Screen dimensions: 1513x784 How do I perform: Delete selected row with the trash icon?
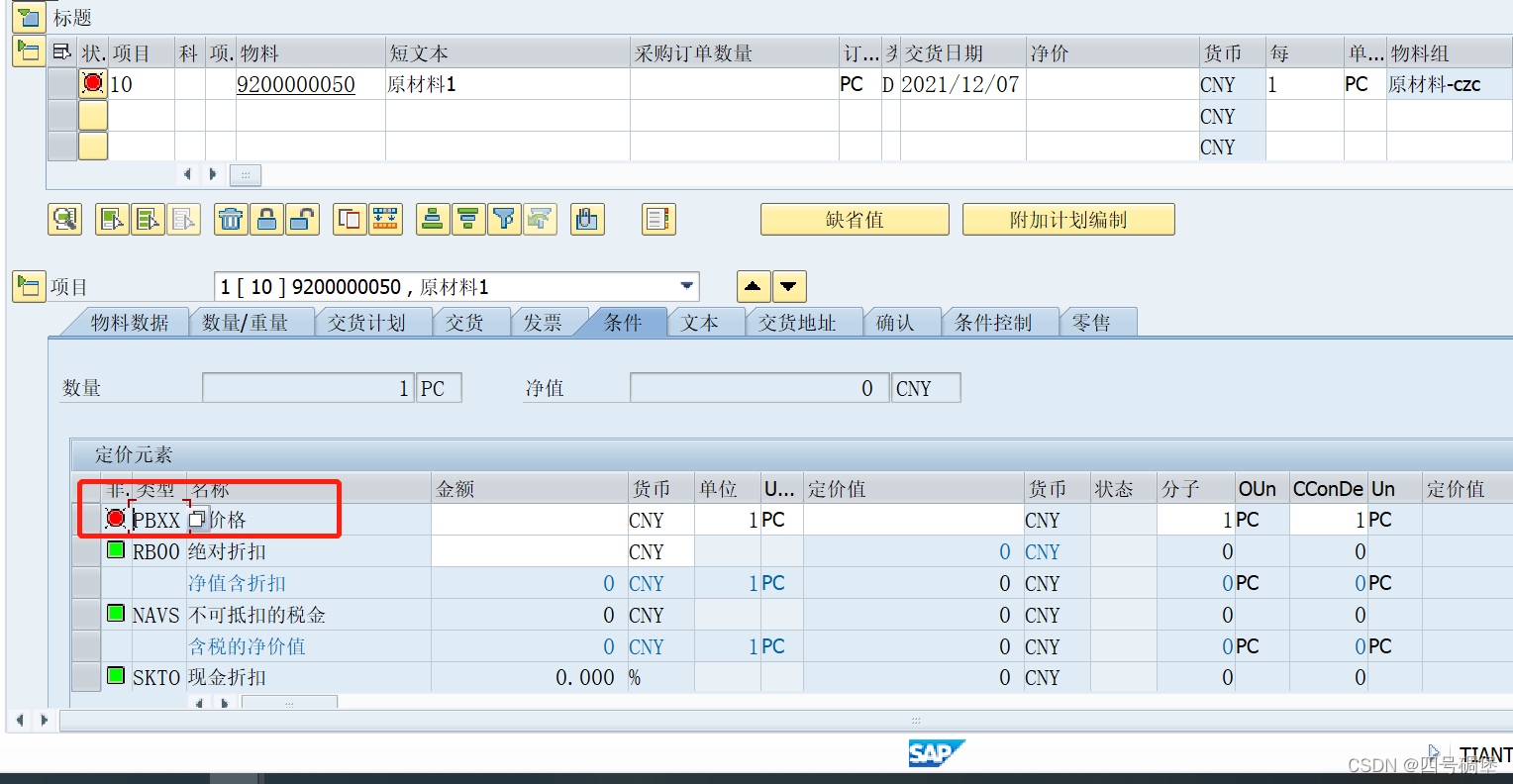click(x=231, y=219)
